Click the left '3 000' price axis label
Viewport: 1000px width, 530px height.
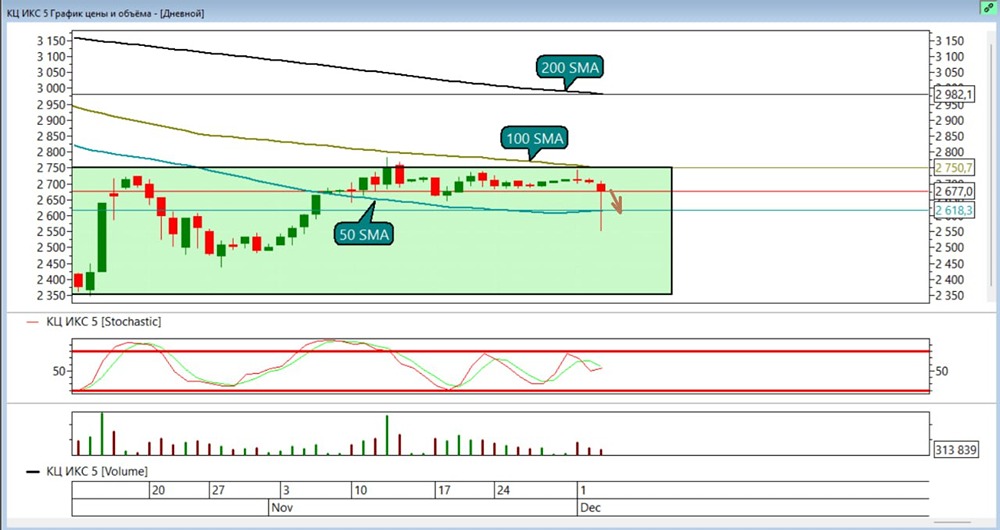coord(50,88)
